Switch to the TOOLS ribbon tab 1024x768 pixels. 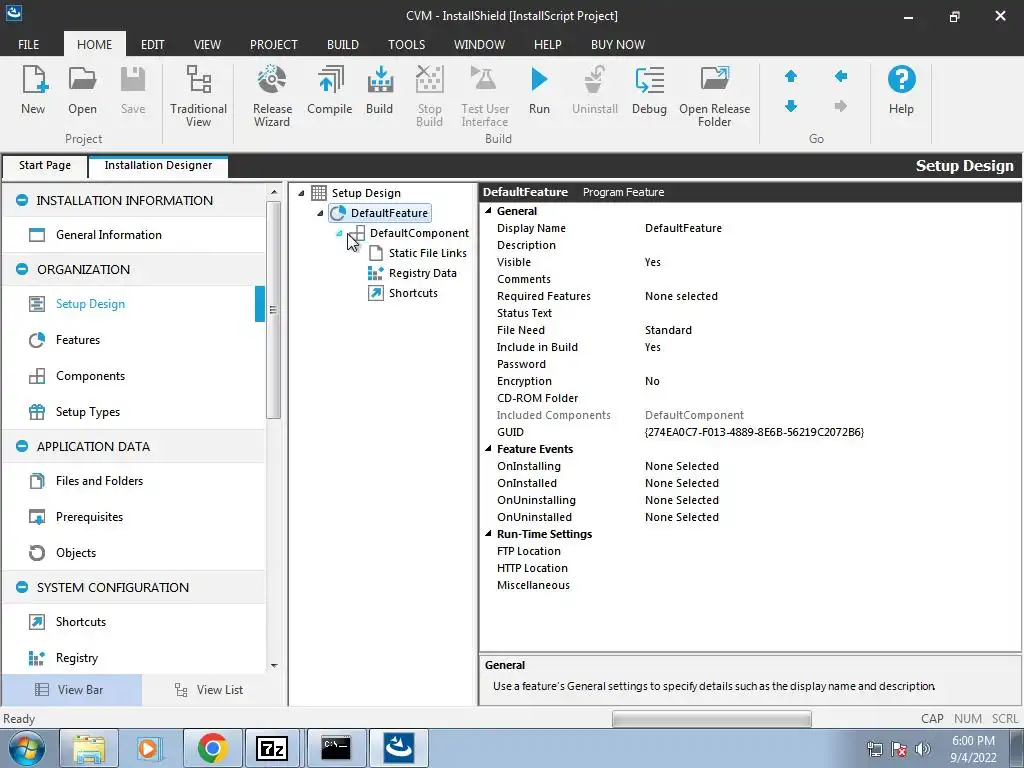pos(406,44)
